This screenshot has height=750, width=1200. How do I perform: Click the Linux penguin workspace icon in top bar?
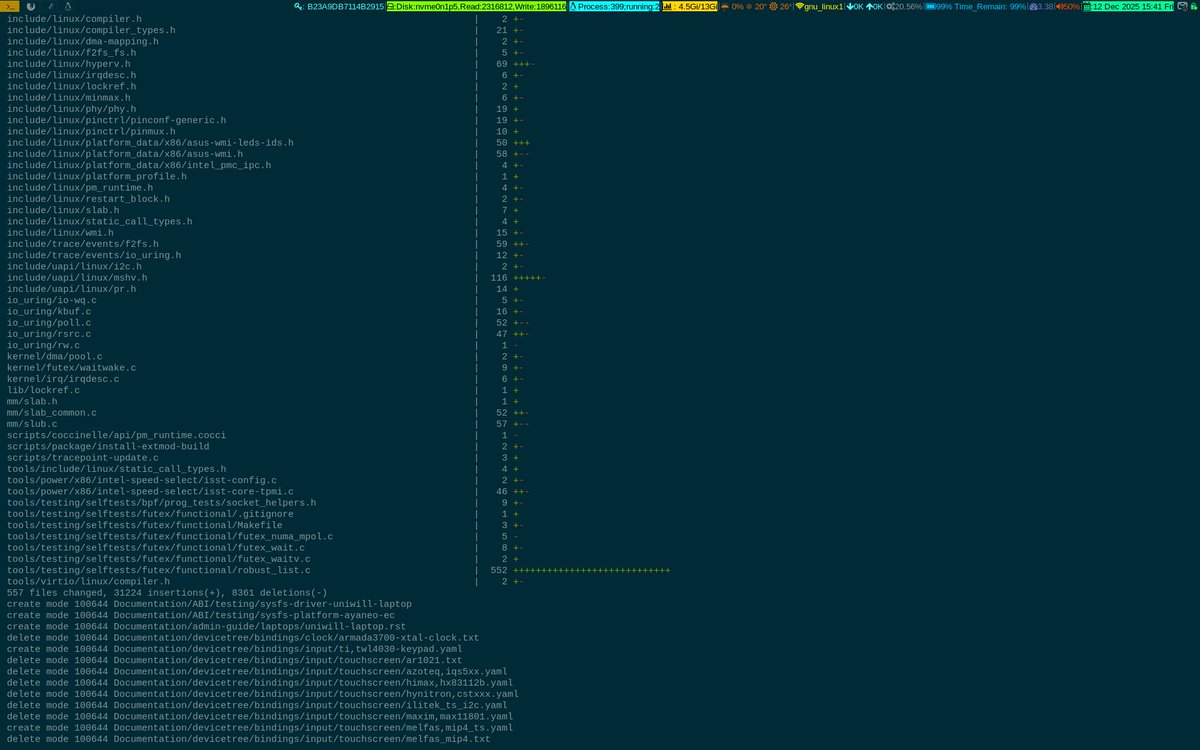66,6
